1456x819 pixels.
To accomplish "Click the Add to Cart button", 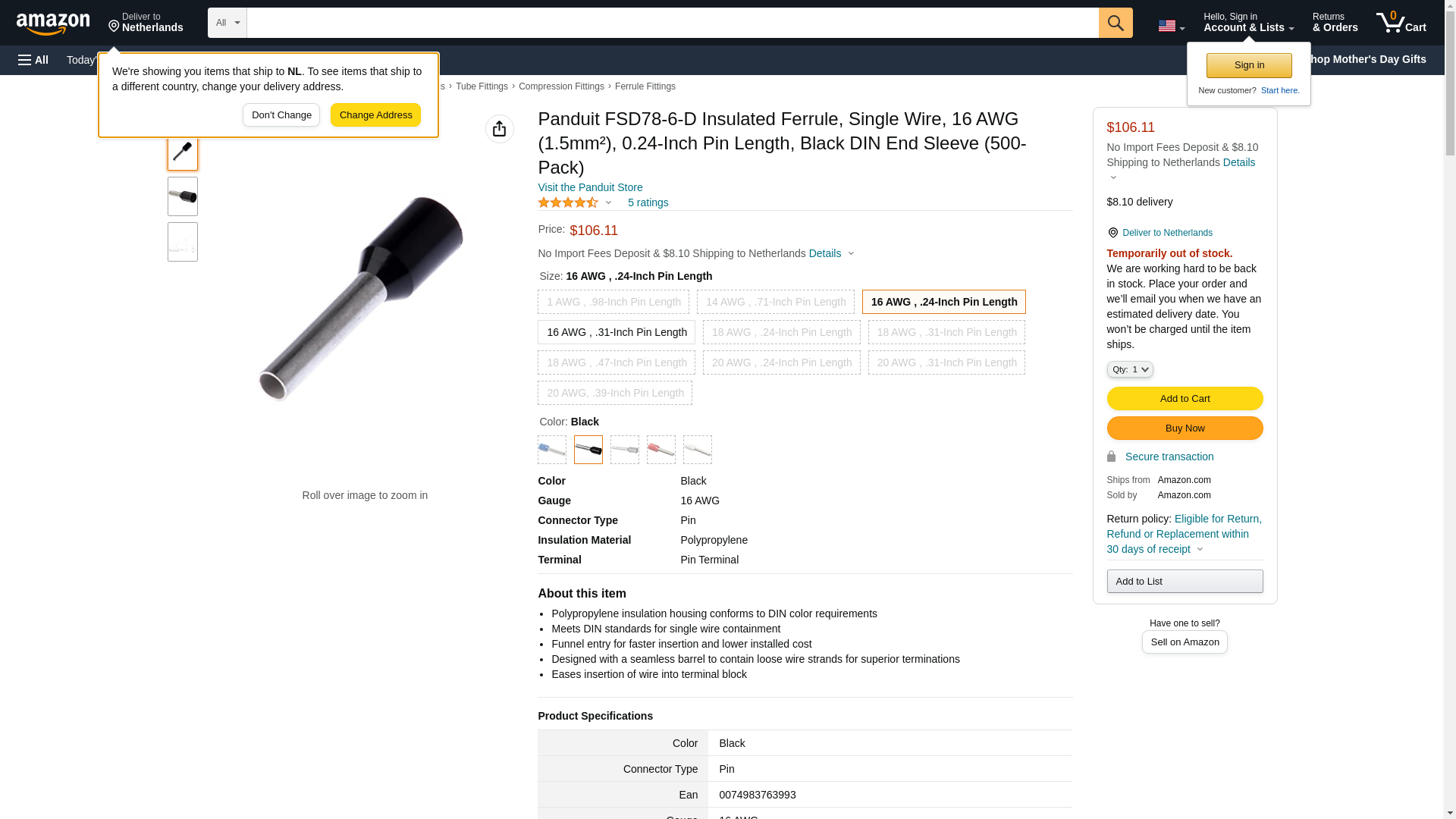I will pyautogui.click(x=1185, y=399).
